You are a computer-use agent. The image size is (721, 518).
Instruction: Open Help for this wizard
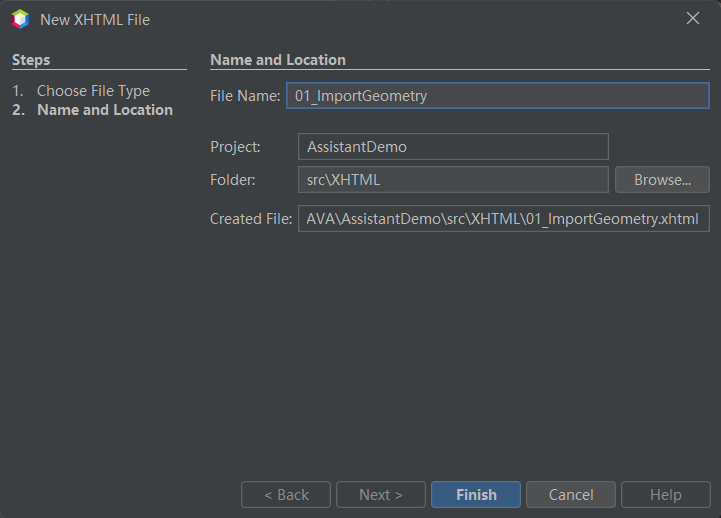665,494
